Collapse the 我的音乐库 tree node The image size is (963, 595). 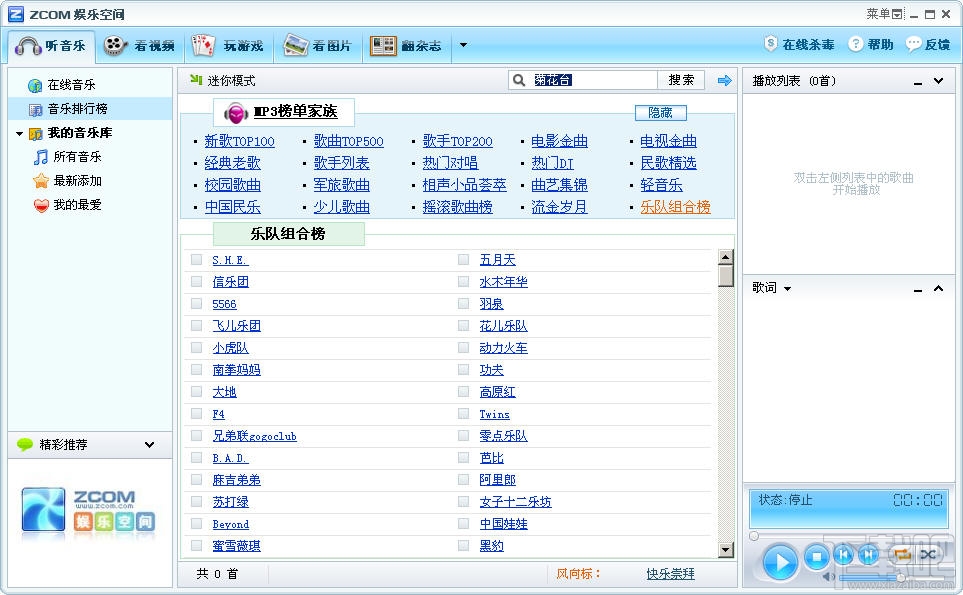[20, 133]
